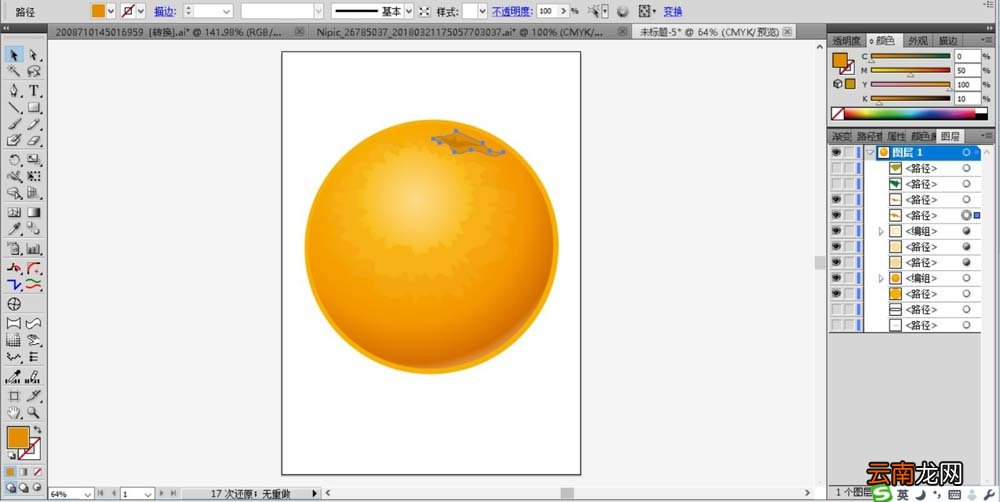Open the 不透明度 link
The height and width of the screenshot is (502, 1000).
[x=512, y=11]
